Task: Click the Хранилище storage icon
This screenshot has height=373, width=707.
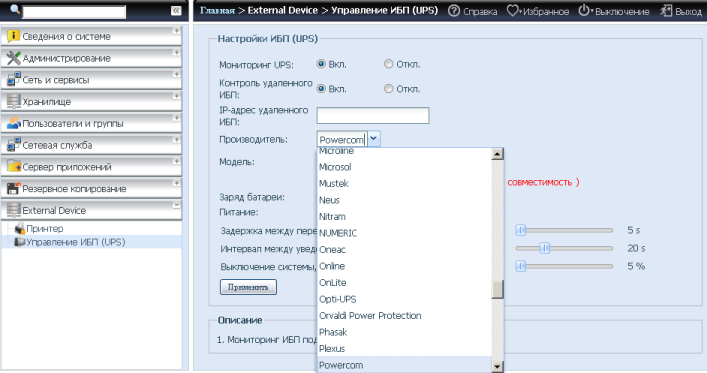Action: (14, 101)
